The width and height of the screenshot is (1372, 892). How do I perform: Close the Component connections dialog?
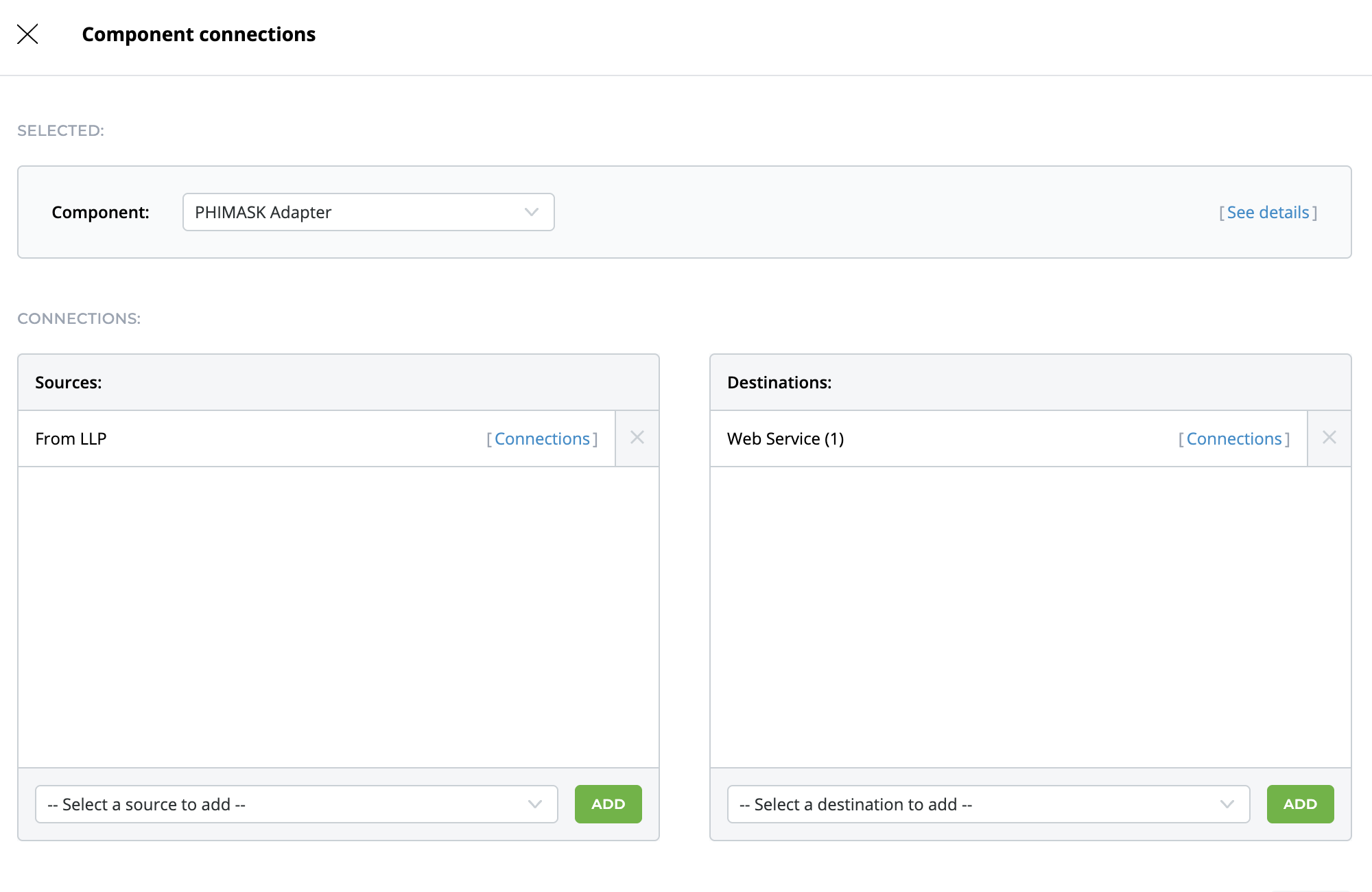27,34
